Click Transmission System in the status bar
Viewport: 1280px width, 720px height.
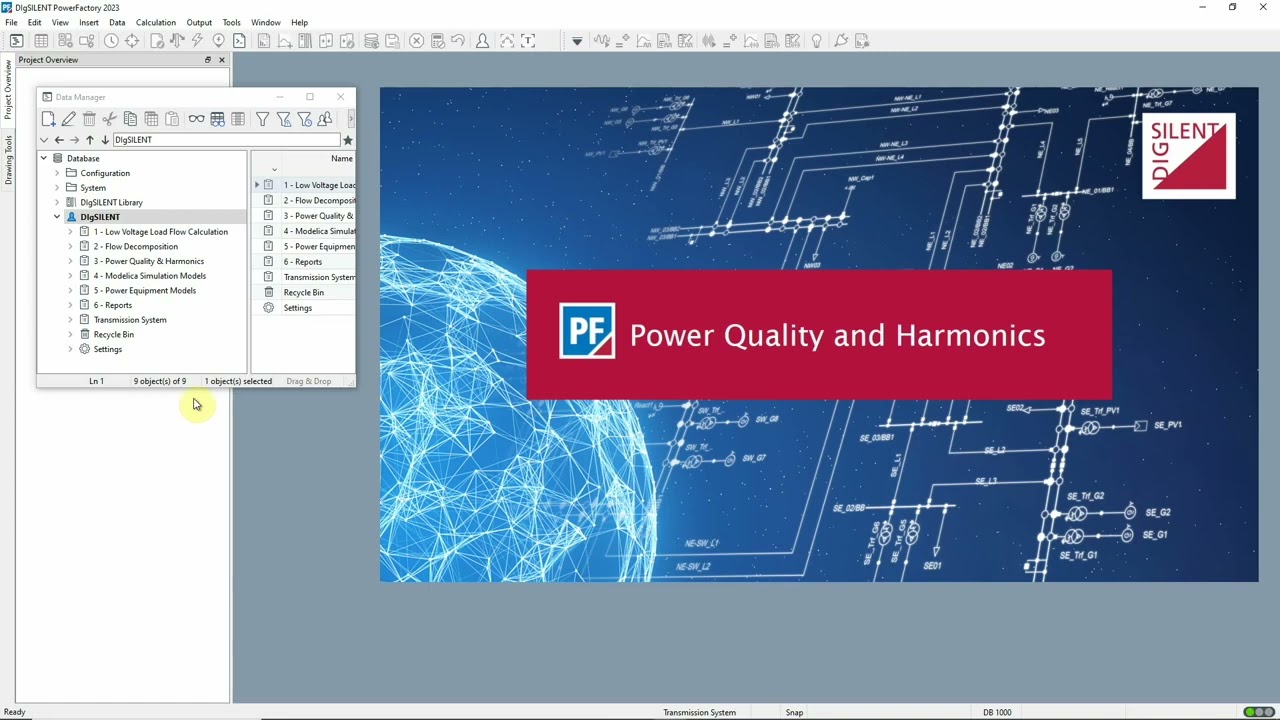click(699, 712)
